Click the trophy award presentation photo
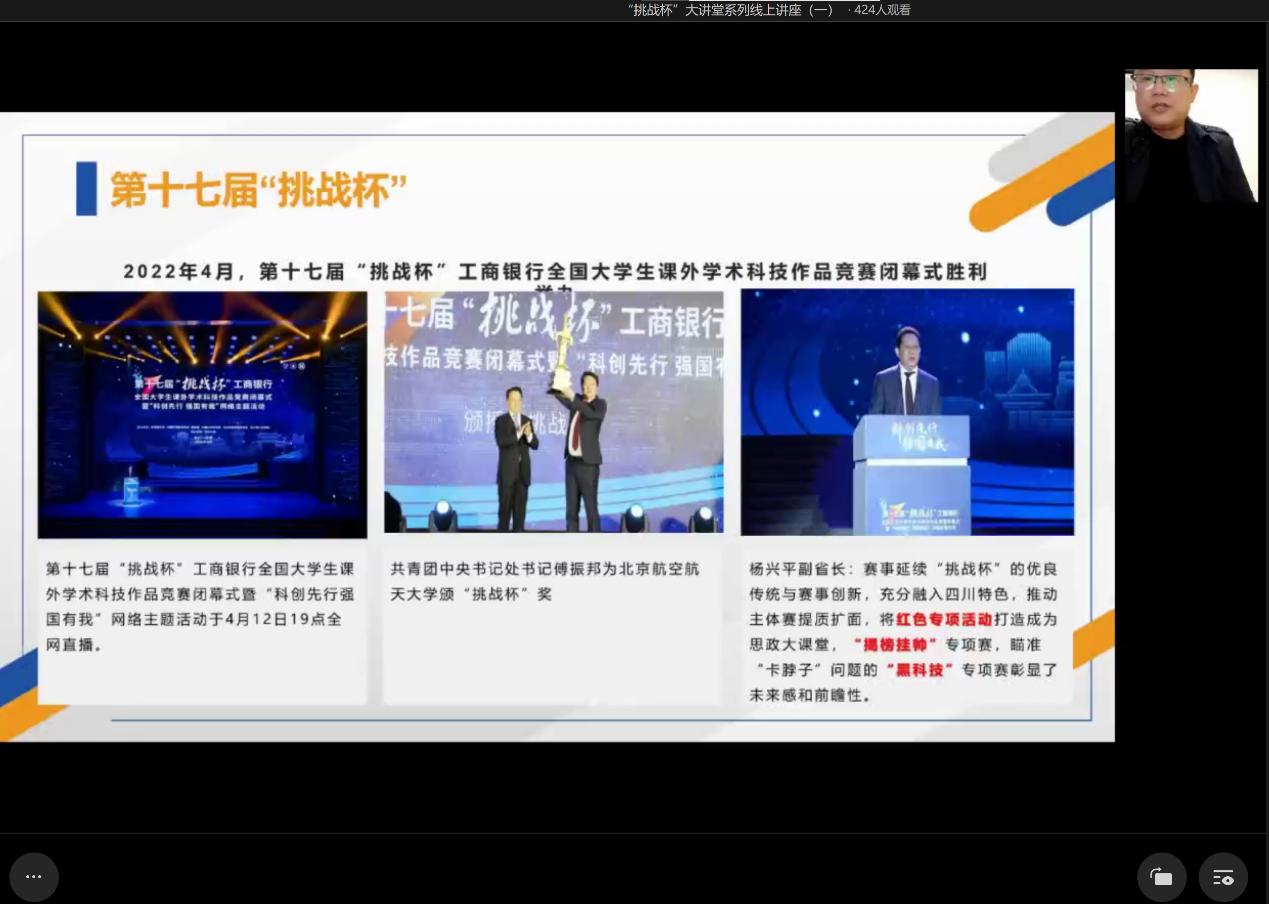Viewport: 1269px width, 904px height. coord(553,412)
